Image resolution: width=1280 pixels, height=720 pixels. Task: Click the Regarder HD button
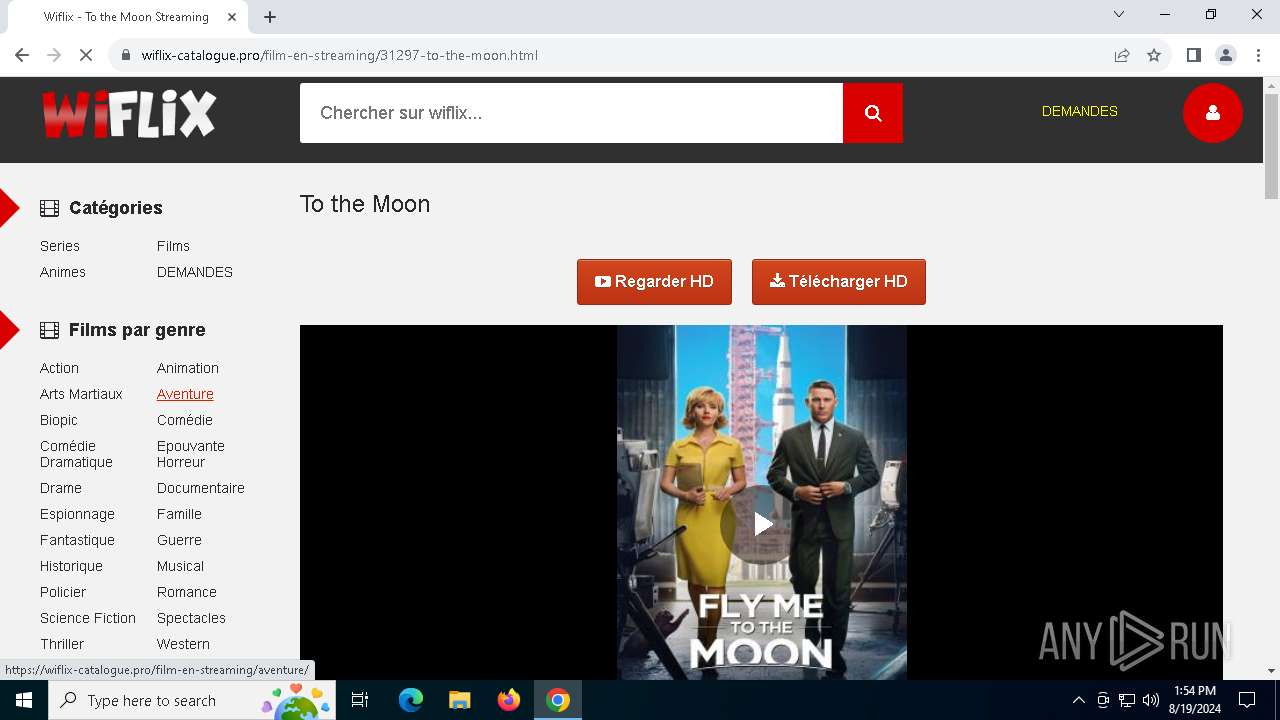point(654,282)
